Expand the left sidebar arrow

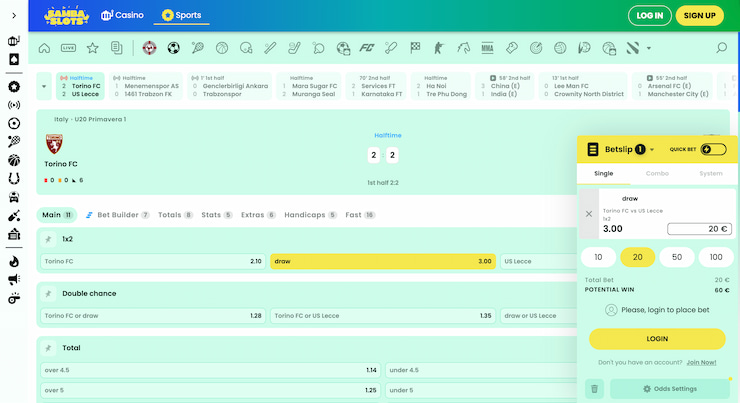[x=14, y=16]
